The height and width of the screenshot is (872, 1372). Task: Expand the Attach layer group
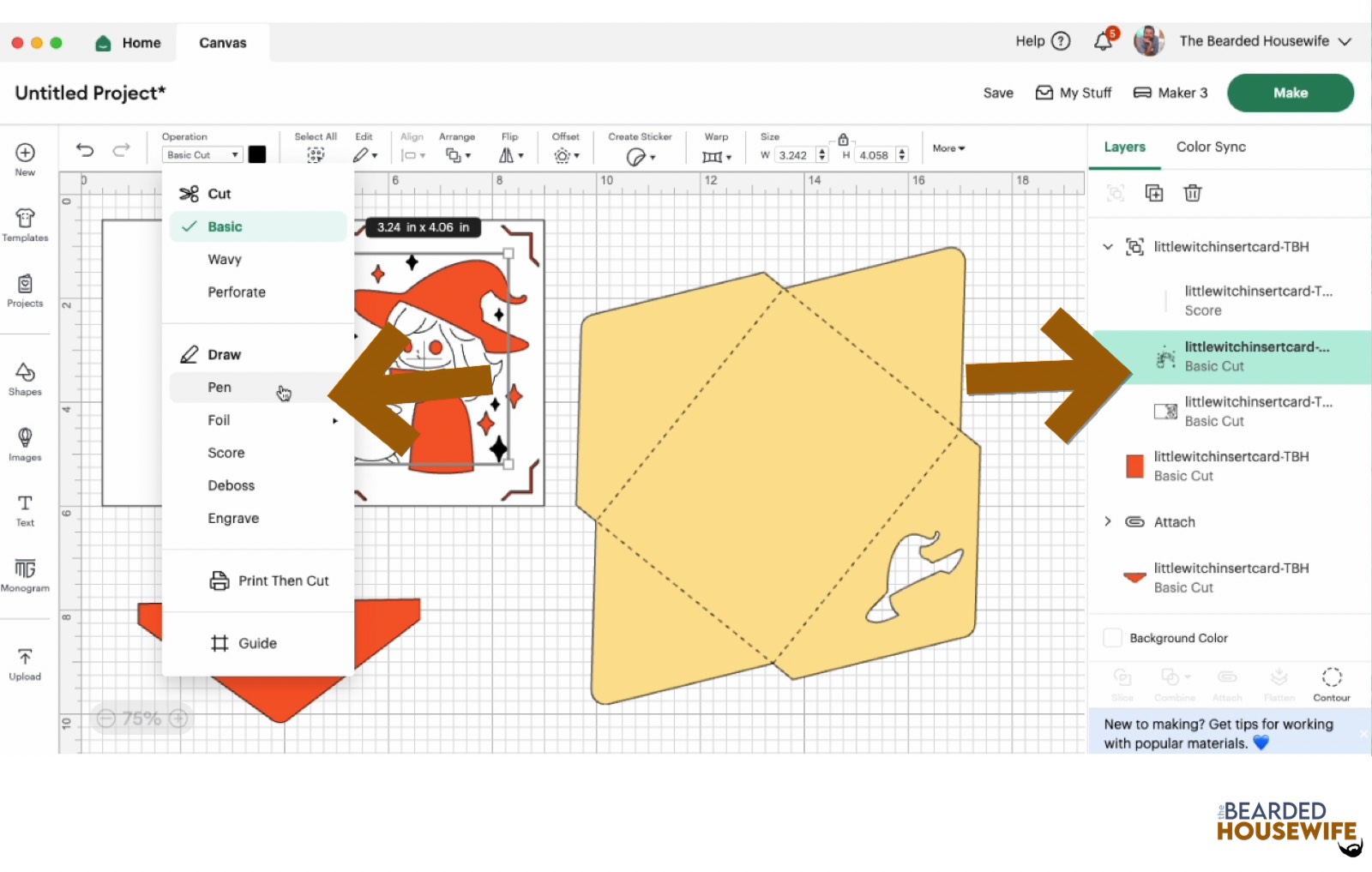[x=1108, y=521]
